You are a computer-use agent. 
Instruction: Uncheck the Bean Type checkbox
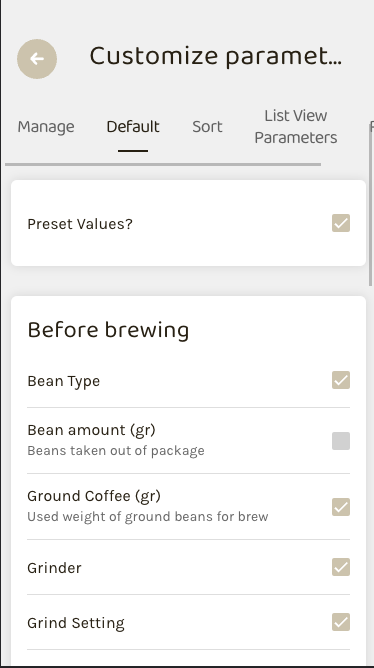(341, 380)
